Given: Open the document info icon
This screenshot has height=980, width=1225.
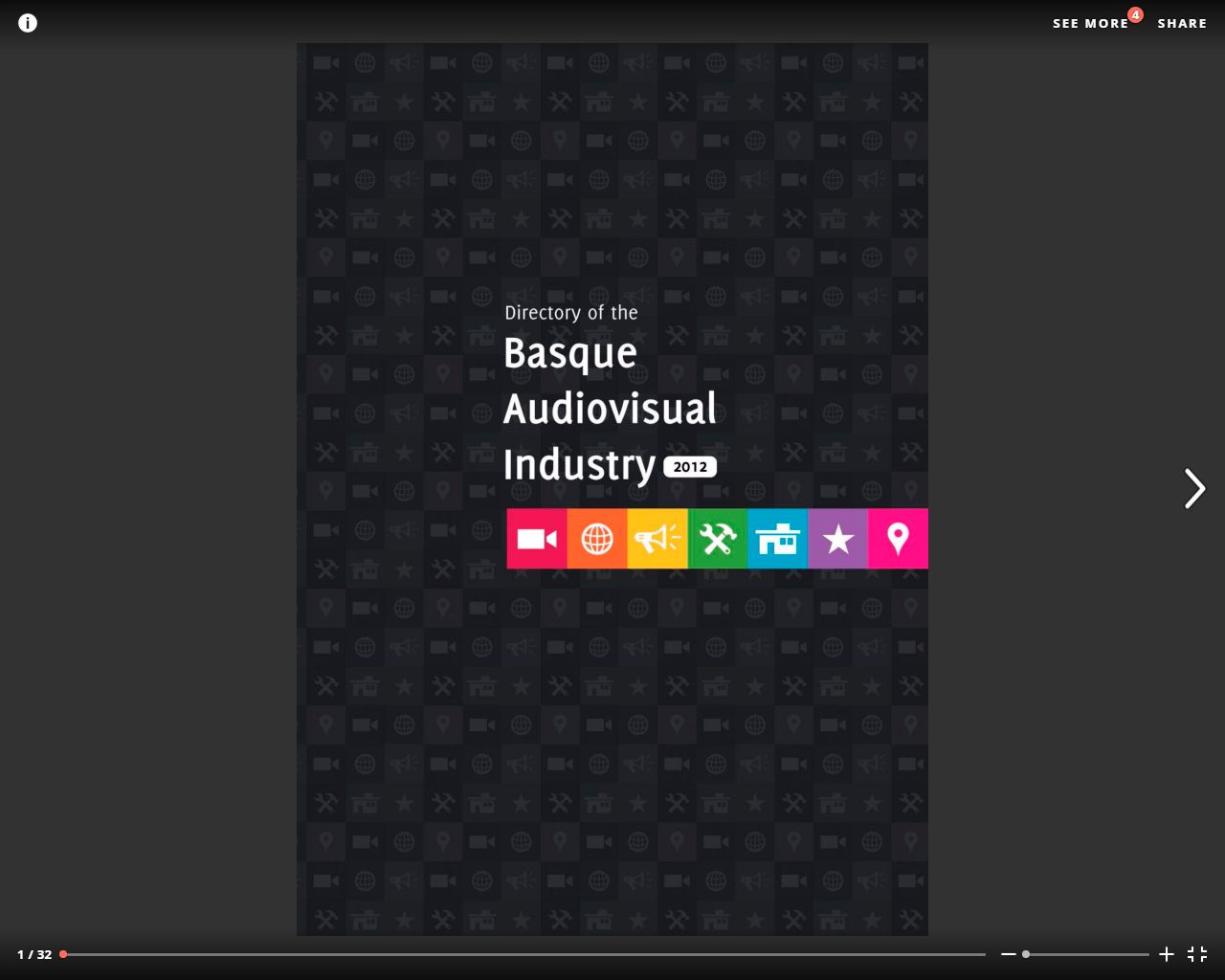Looking at the screenshot, I should (28, 23).
